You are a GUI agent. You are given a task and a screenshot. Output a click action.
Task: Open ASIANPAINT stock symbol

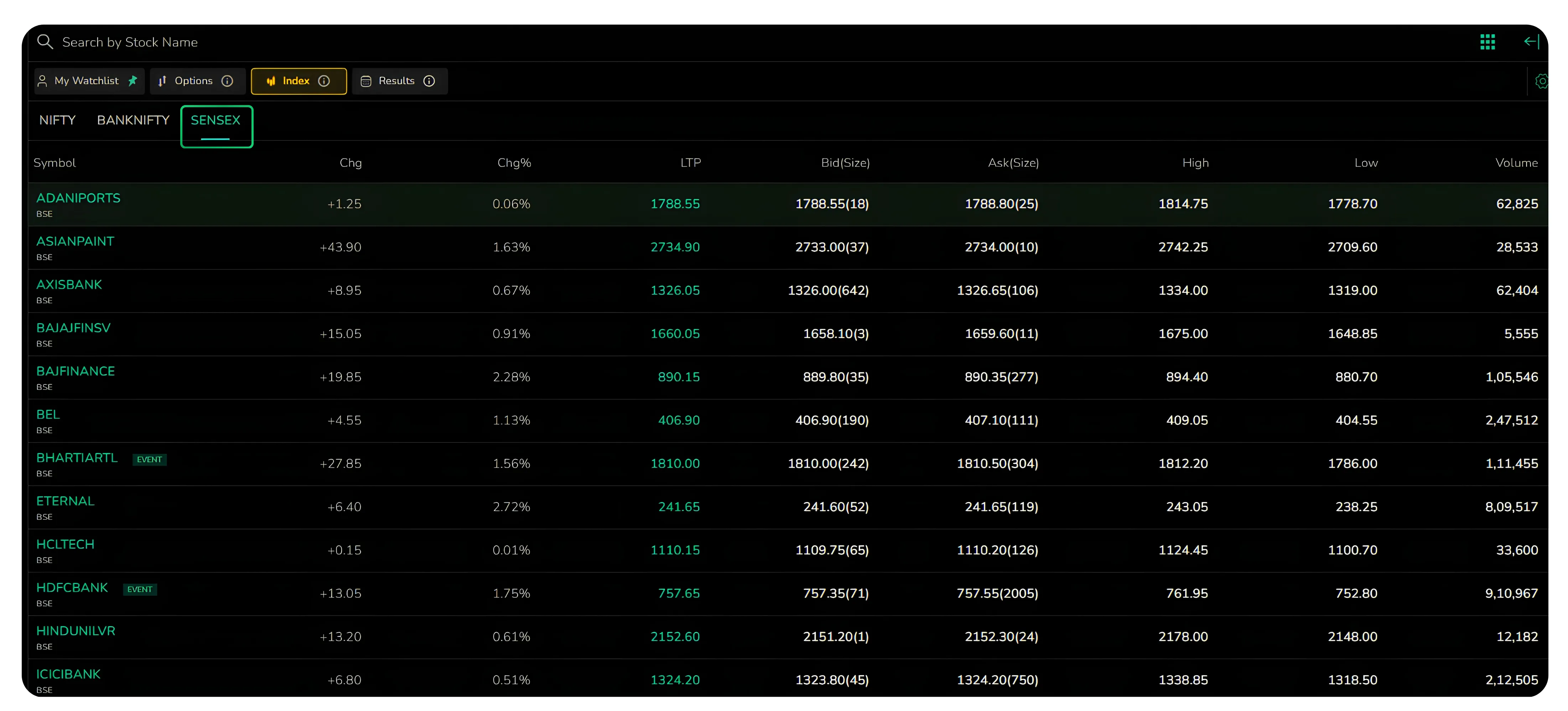(75, 241)
